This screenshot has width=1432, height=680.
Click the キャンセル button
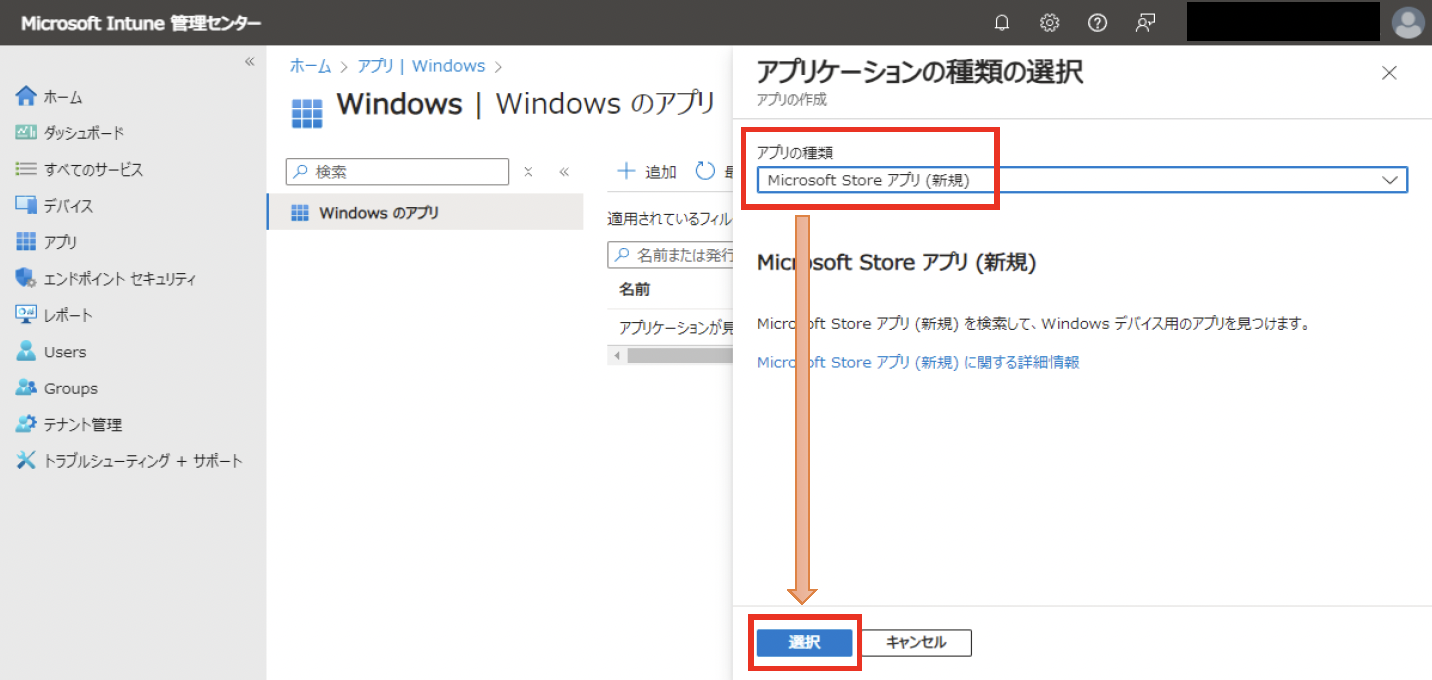point(916,642)
